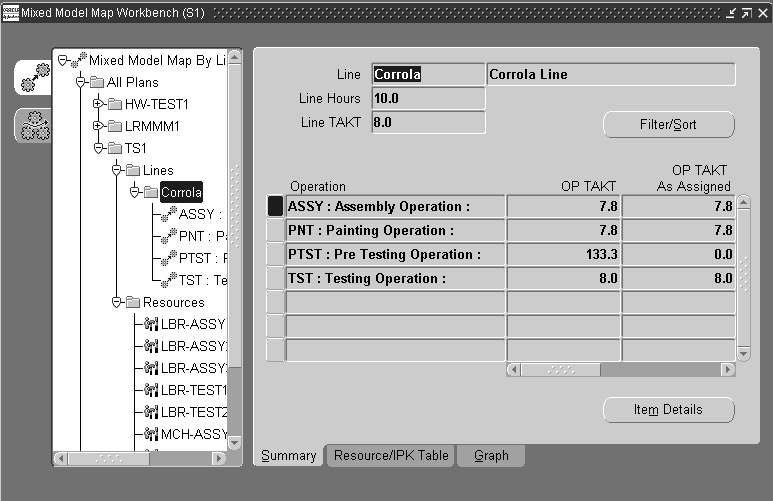Click ASSY : Assembly Operation cell
The height and width of the screenshot is (501, 773).
395,206
